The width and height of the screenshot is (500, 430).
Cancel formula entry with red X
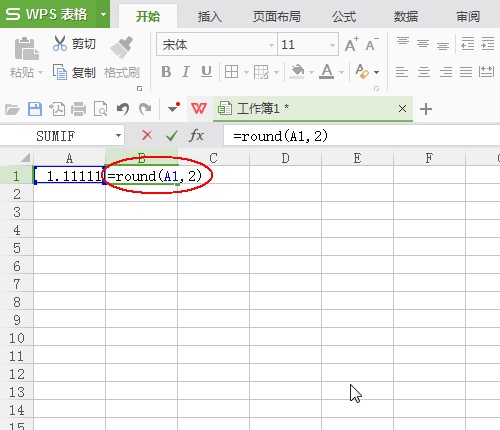point(147,135)
